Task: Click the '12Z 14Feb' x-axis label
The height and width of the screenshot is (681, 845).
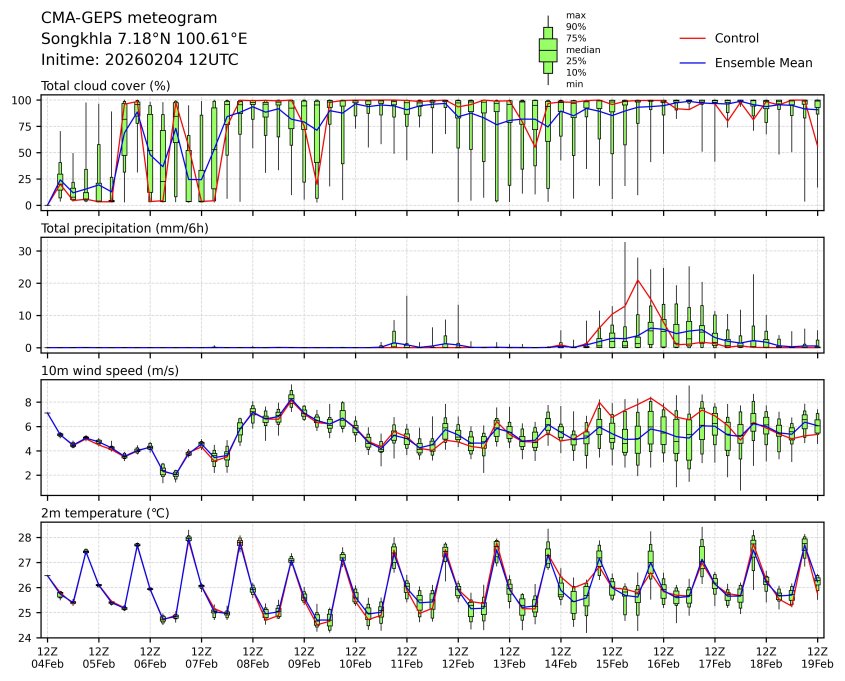Action: (561, 657)
